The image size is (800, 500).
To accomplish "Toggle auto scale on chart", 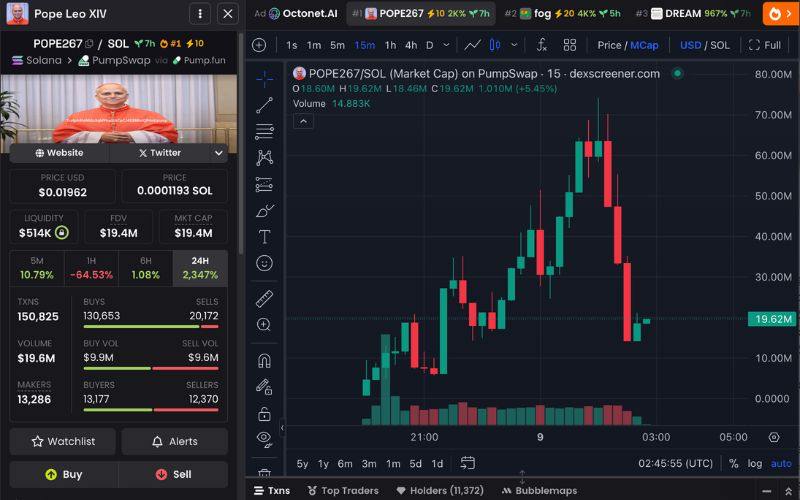I will pyautogui.click(x=781, y=463).
